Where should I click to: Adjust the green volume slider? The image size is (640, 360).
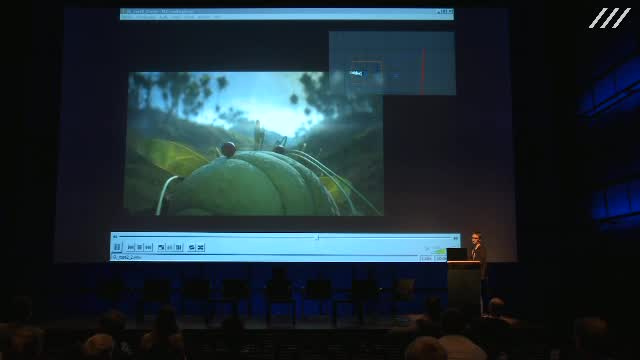point(439,251)
